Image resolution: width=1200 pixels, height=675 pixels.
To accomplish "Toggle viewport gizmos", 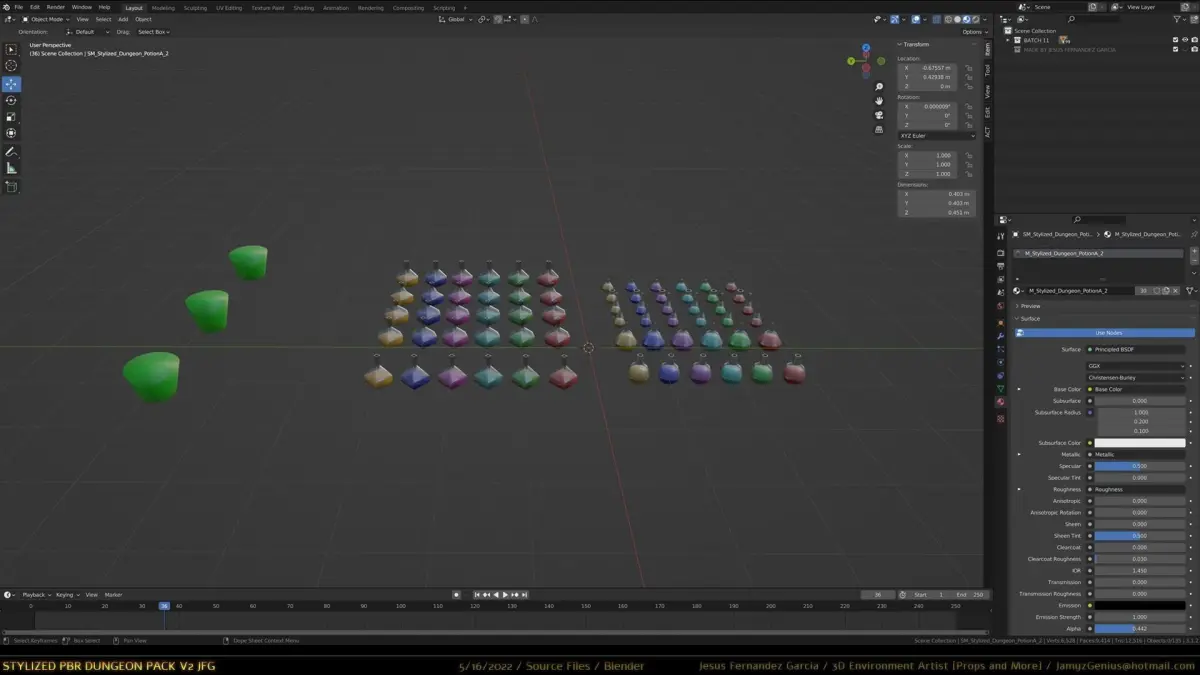I will [896, 19].
